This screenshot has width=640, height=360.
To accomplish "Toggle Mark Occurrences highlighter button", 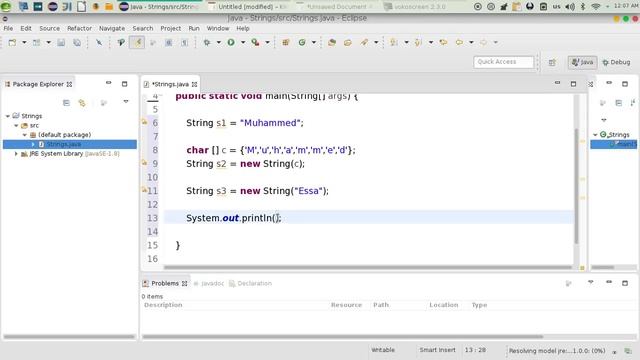I will point(137,42).
